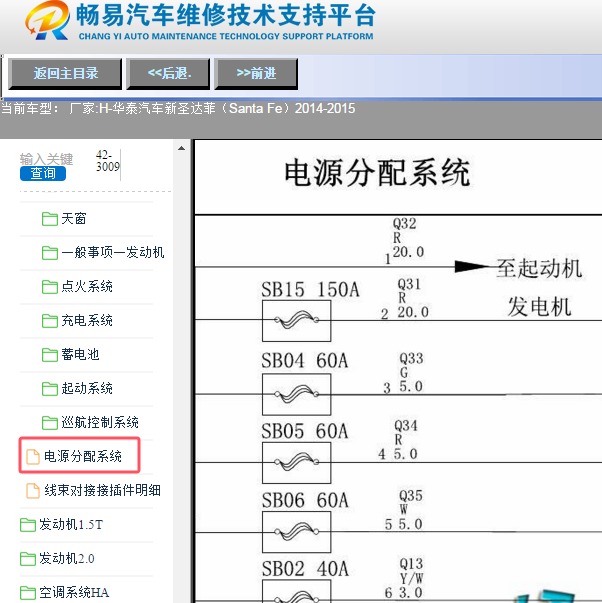Expand the 发动机1.5T folder icon
602x603 pixels.
[x=28, y=525]
